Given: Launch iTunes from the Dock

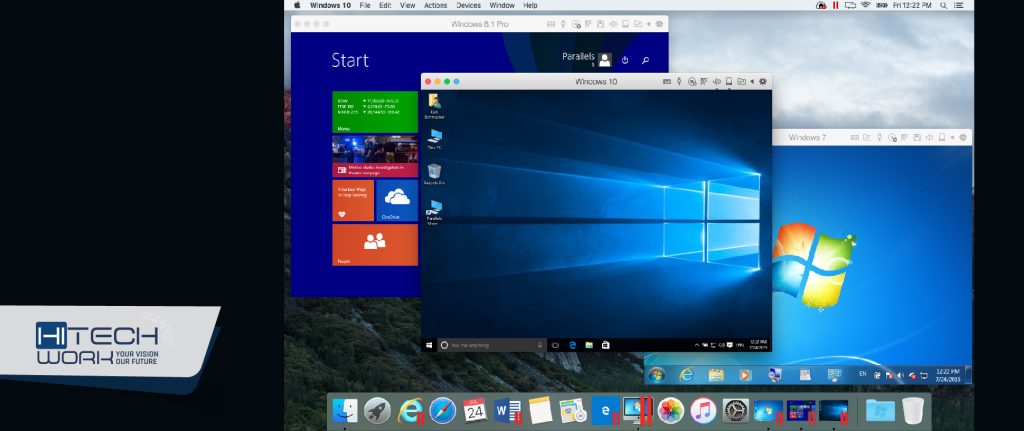Looking at the screenshot, I should click(703, 410).
